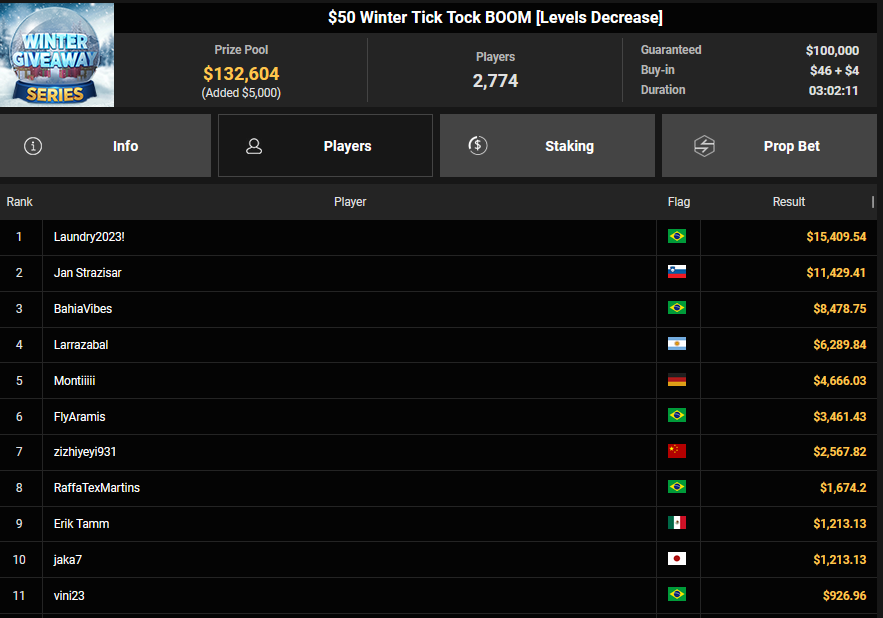Click the Brazil flag beside Laundry2023!
This screenshot has width=883, height=618.
(x=677, y=237)
